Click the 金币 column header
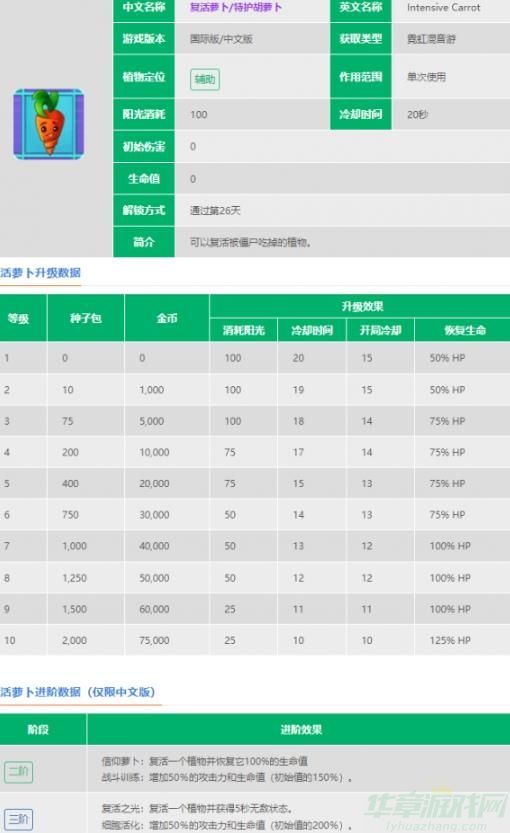 point(167,318)
